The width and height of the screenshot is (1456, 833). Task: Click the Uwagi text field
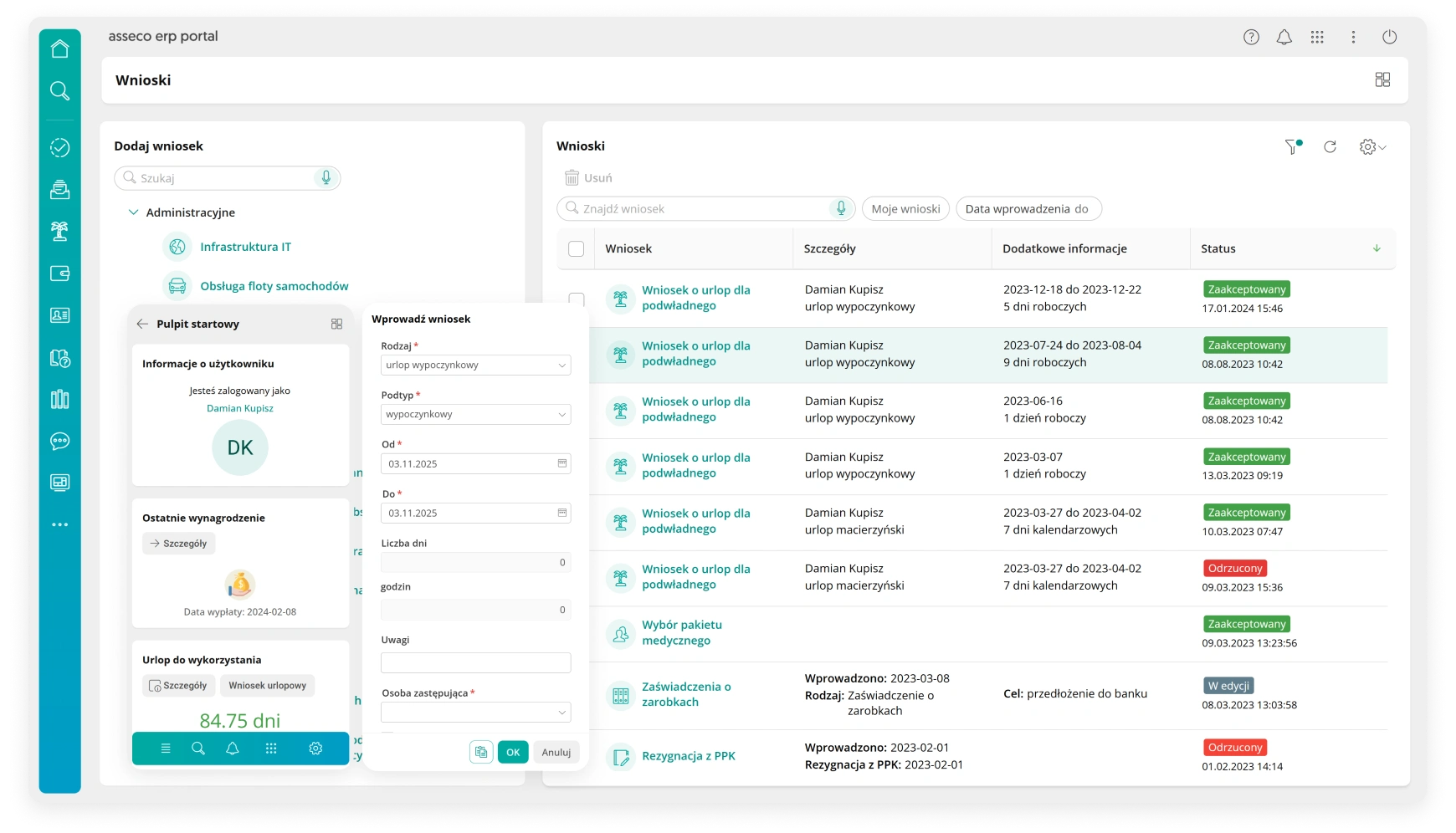[475, 663]
